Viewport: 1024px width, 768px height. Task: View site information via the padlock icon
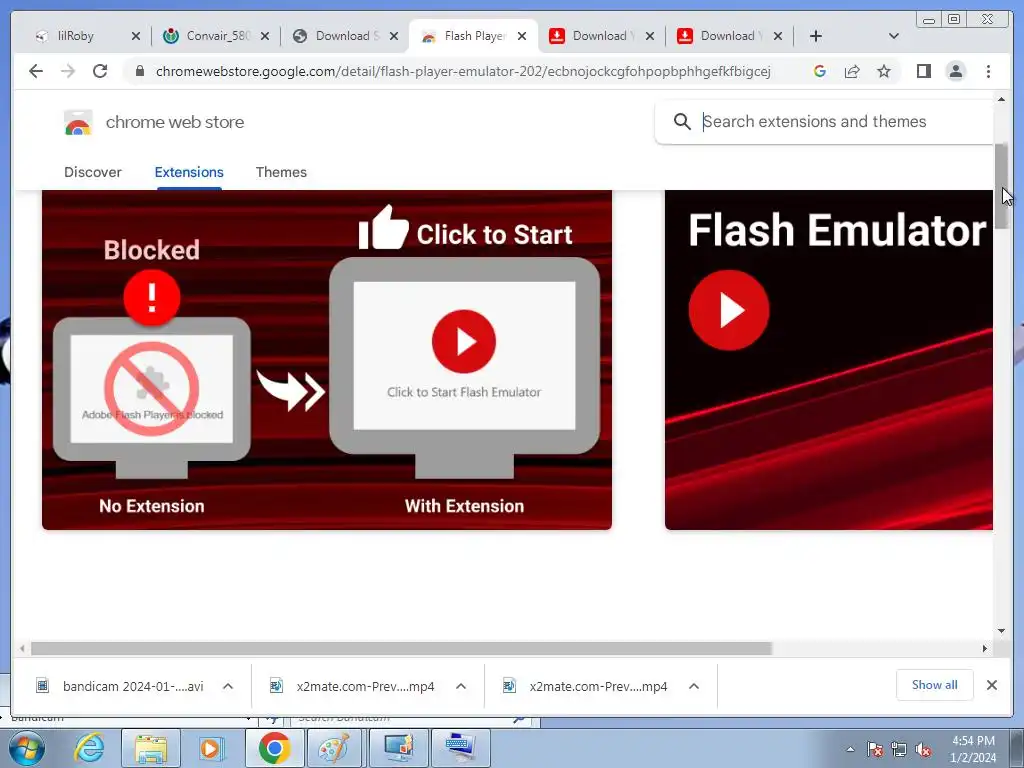(x=139, y=71)
